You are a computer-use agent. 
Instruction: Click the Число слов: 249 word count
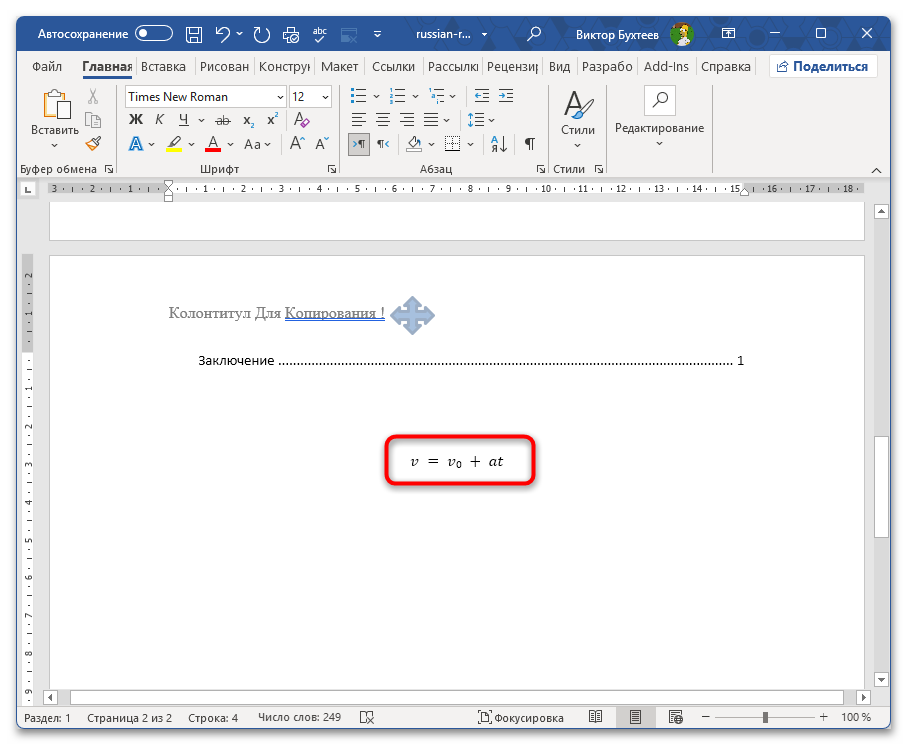coord(300,717)
